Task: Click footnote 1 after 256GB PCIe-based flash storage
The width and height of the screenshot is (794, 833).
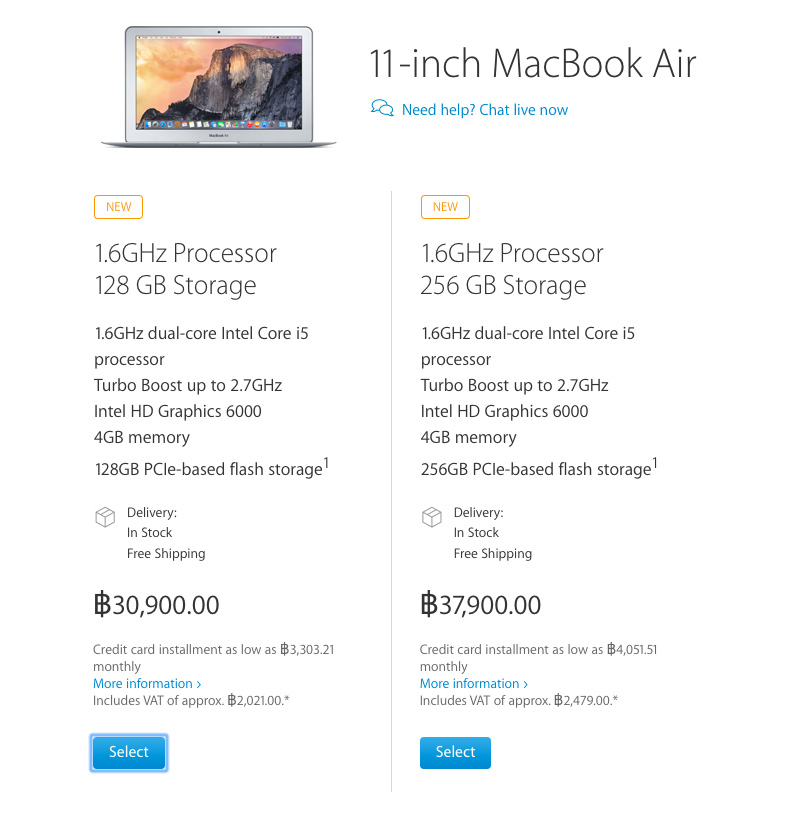Action: click(x=656, y=462)
